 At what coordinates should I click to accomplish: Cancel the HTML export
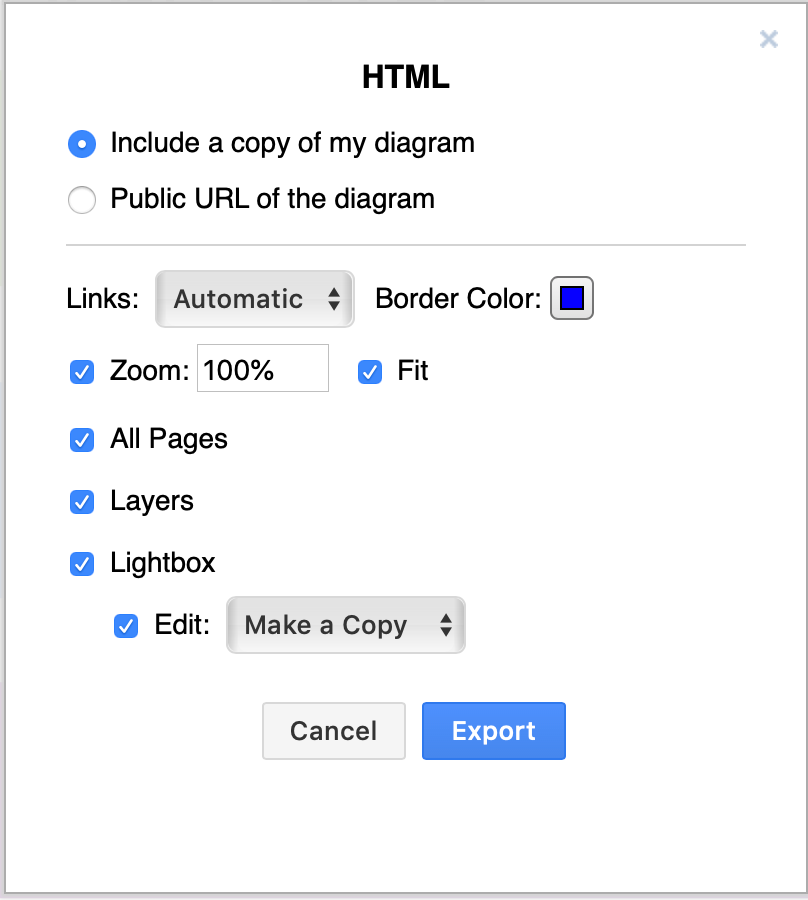point(333,731)
